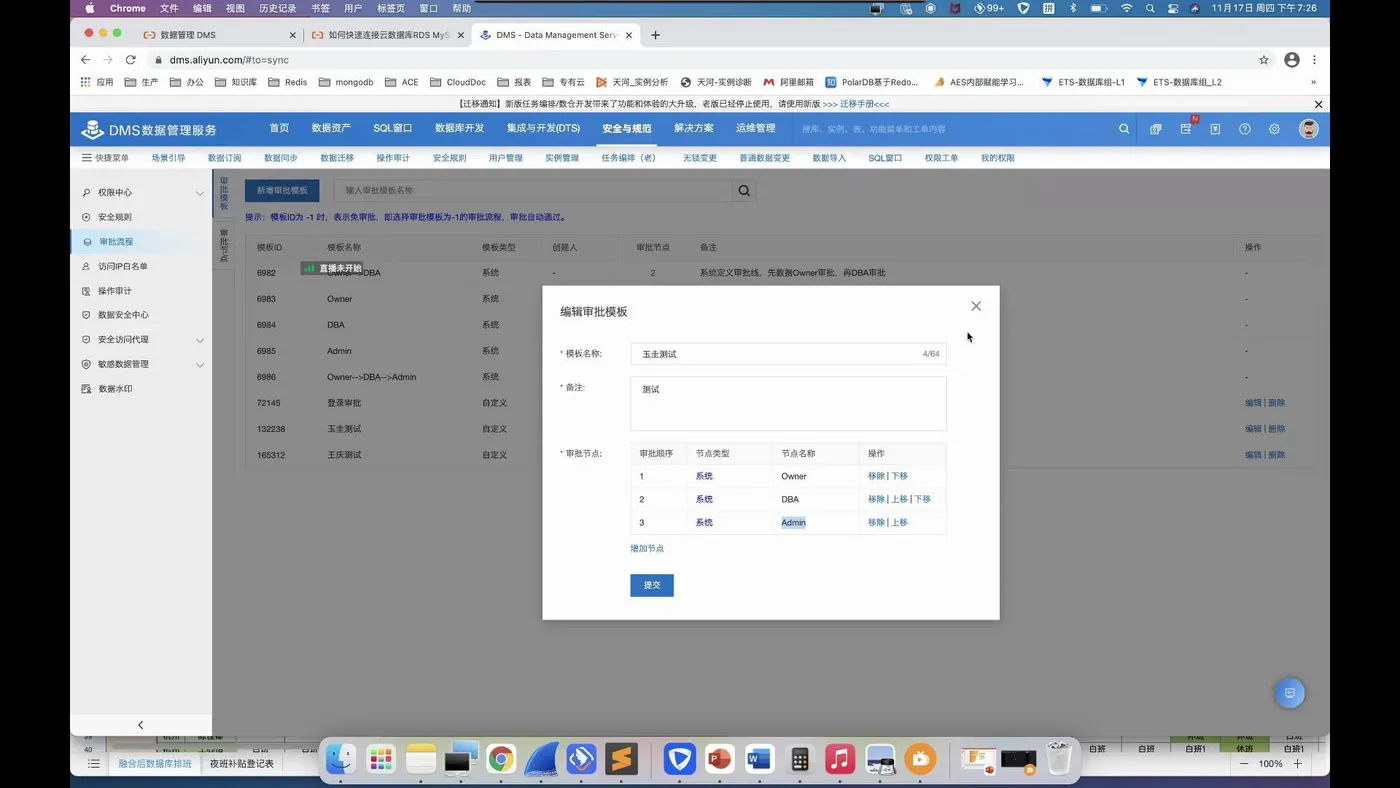Open Music app from the Dock
Screen dimensions: 1400x788
tap(839, 759)
